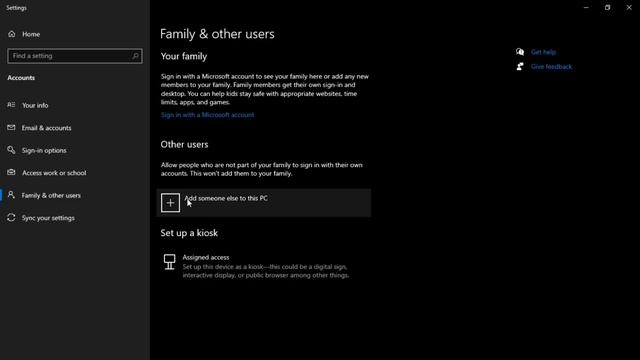Click the Set up a kiosk heading
Viewport: 640px width, 360px height.
(x=189, y=233)
